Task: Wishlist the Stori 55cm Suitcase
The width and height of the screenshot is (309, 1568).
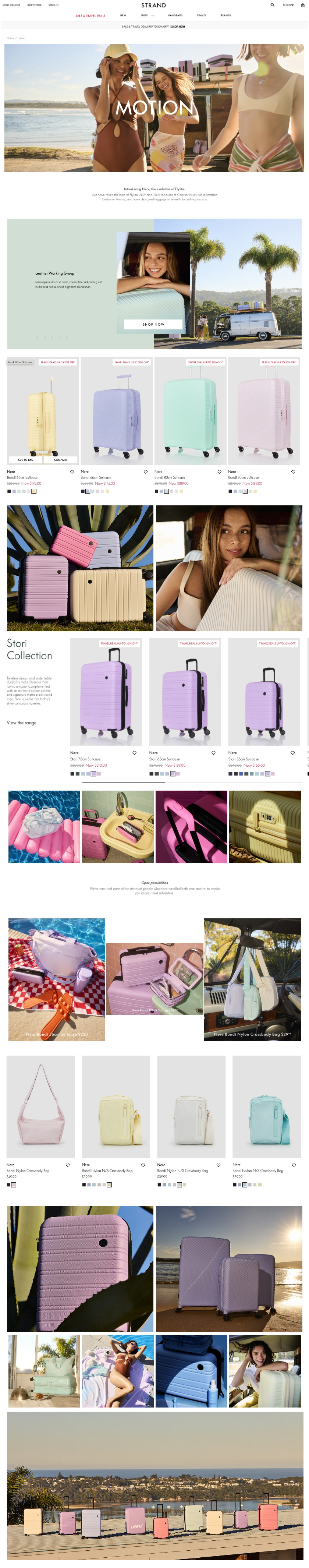Action: (292, 753)
